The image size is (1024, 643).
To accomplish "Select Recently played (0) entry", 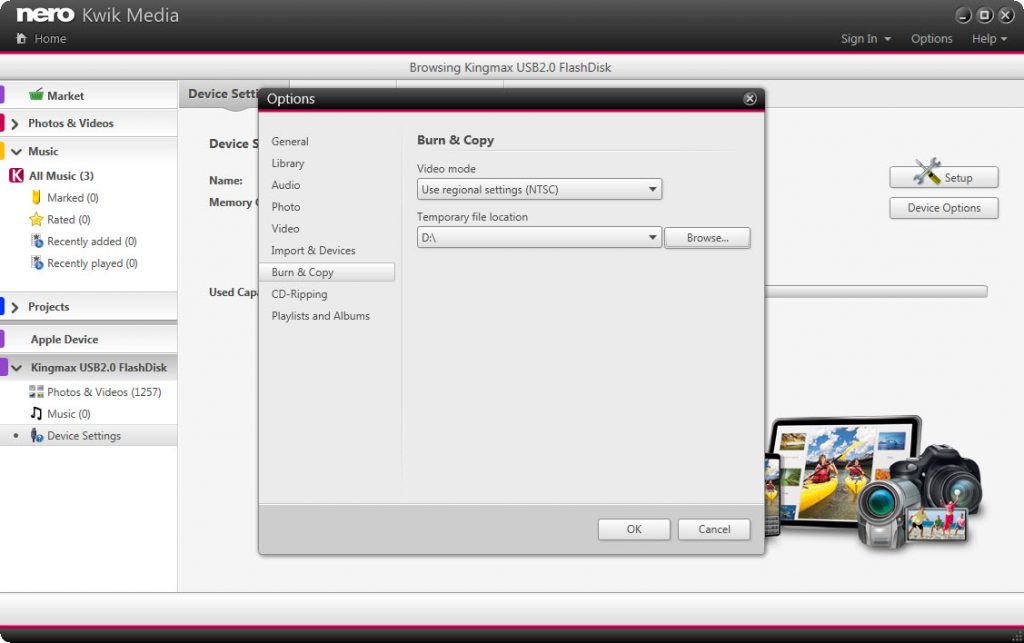I will pos(92,263).
